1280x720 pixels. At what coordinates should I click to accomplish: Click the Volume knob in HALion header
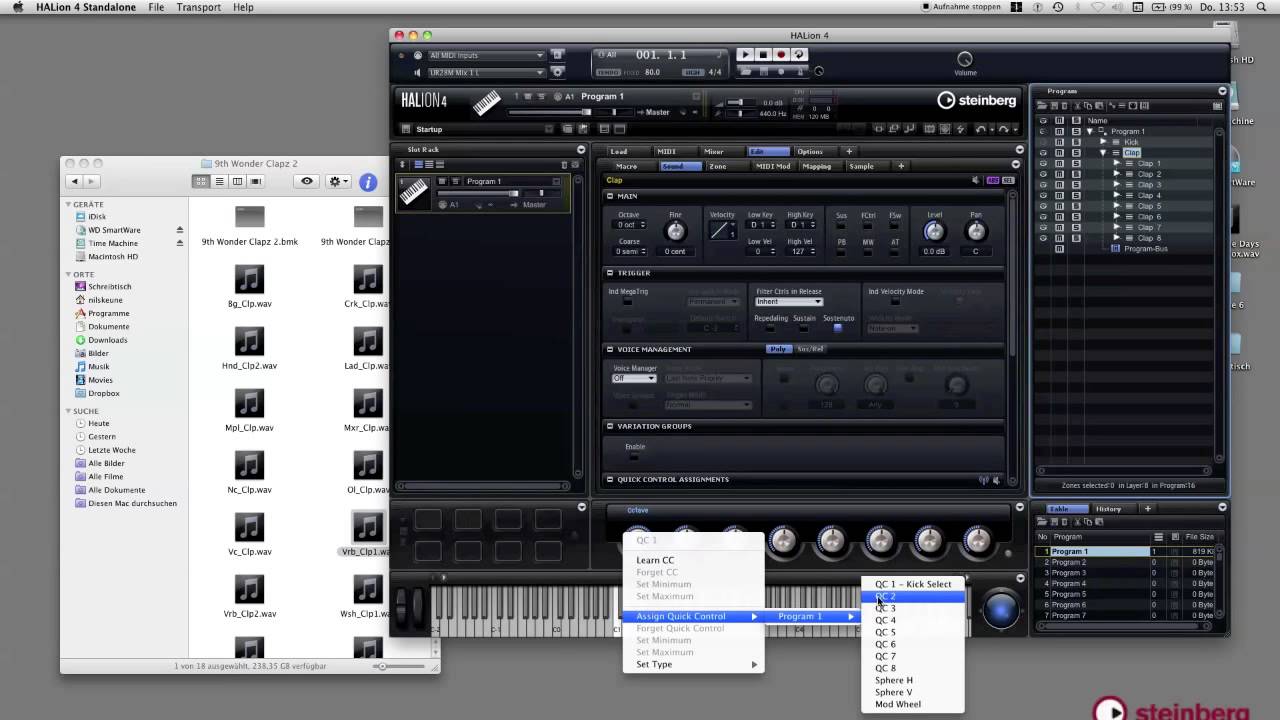tap(965, 59)
